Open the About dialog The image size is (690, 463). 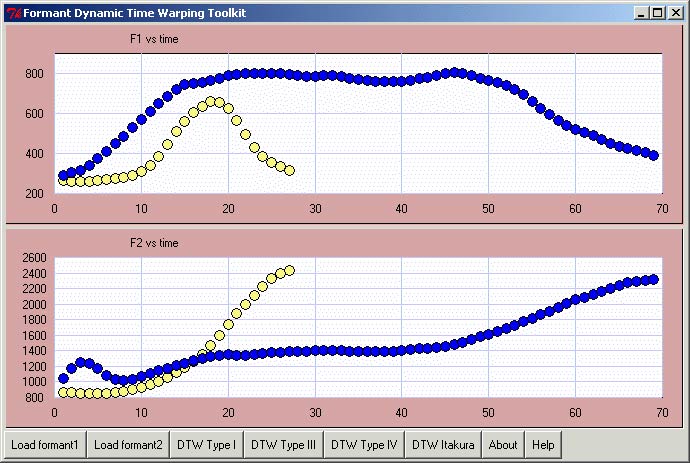pyautogui.click(x=503, y=444)
